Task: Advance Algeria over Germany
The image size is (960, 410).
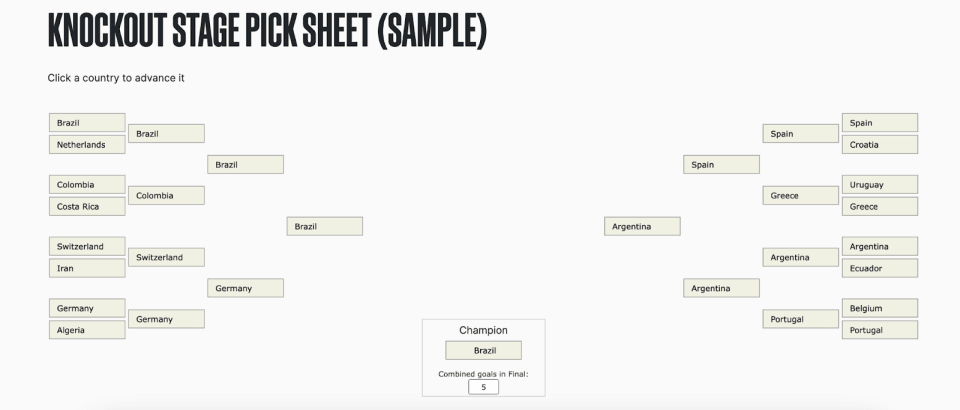Action: [87, 330]
